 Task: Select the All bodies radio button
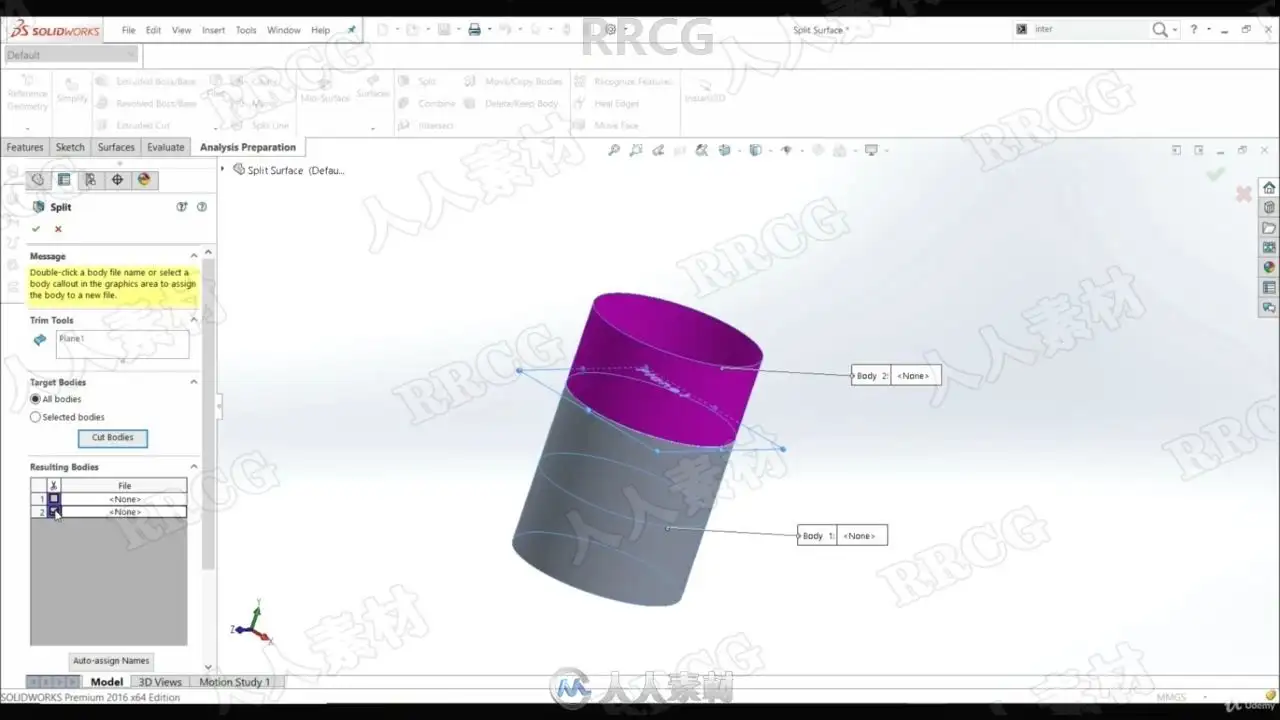(x=35, y=399)
